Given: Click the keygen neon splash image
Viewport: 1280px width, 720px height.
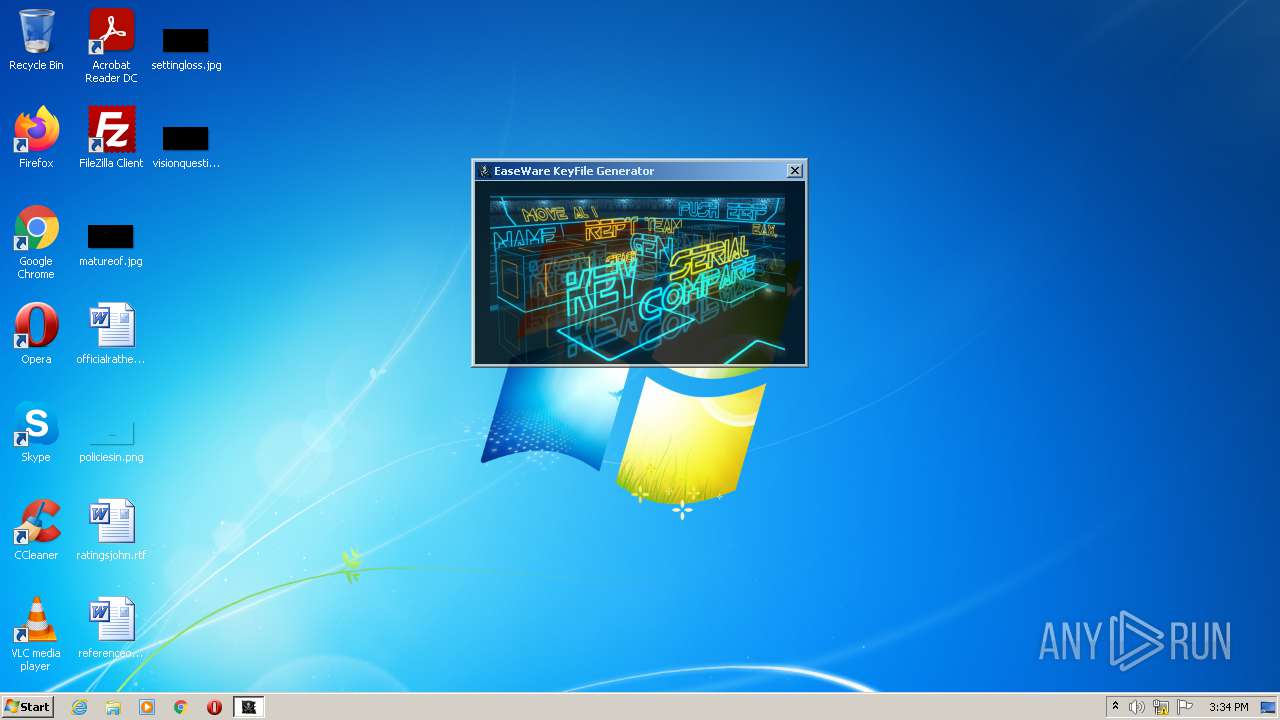Looking at the screenshot, I should click(x=637, y=279).
